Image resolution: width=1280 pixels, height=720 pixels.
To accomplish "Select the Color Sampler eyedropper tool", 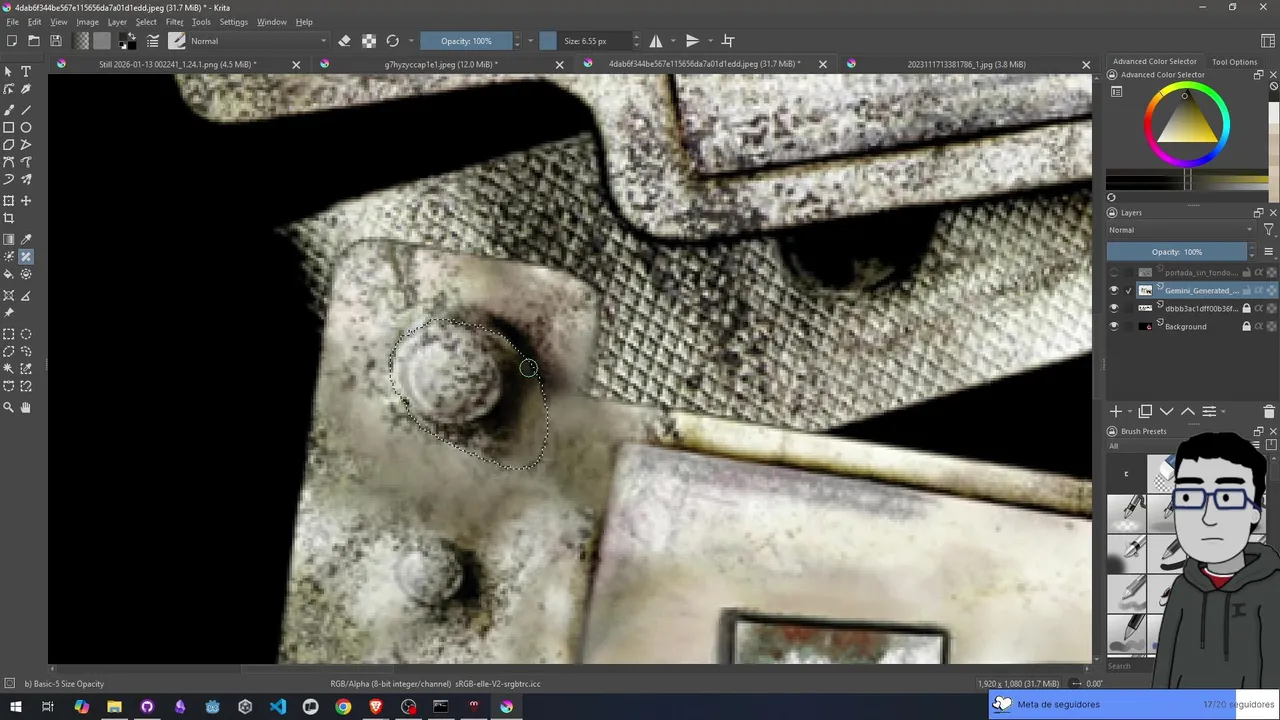I will [26, 240].
